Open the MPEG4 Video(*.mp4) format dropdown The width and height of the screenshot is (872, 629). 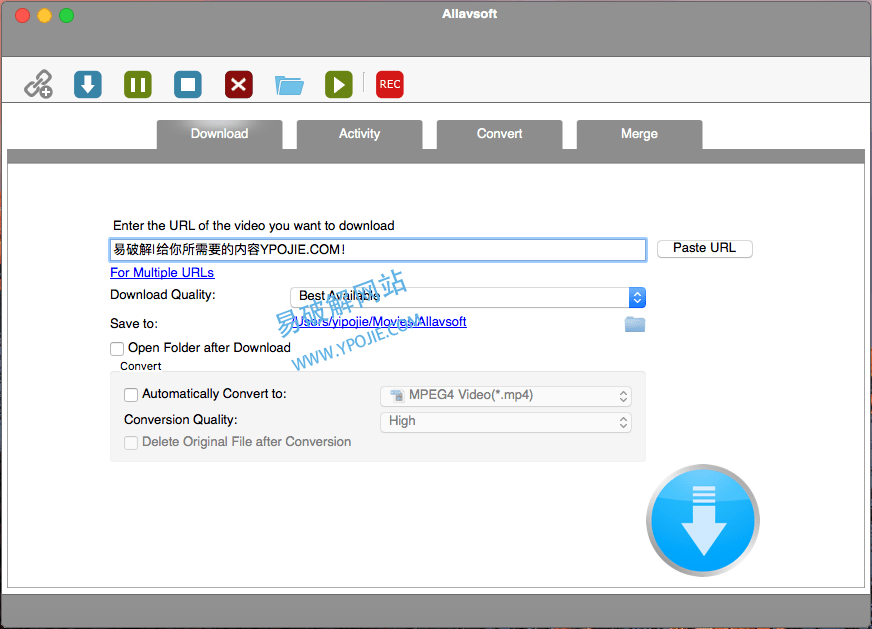tap(506, 395)
